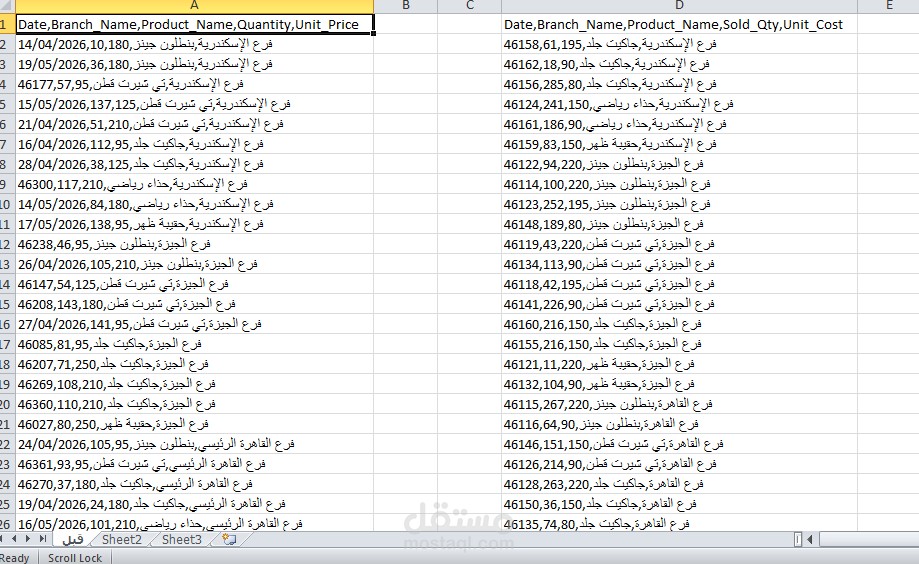
Task: Select row 5 header
Action: click(7, 104)
